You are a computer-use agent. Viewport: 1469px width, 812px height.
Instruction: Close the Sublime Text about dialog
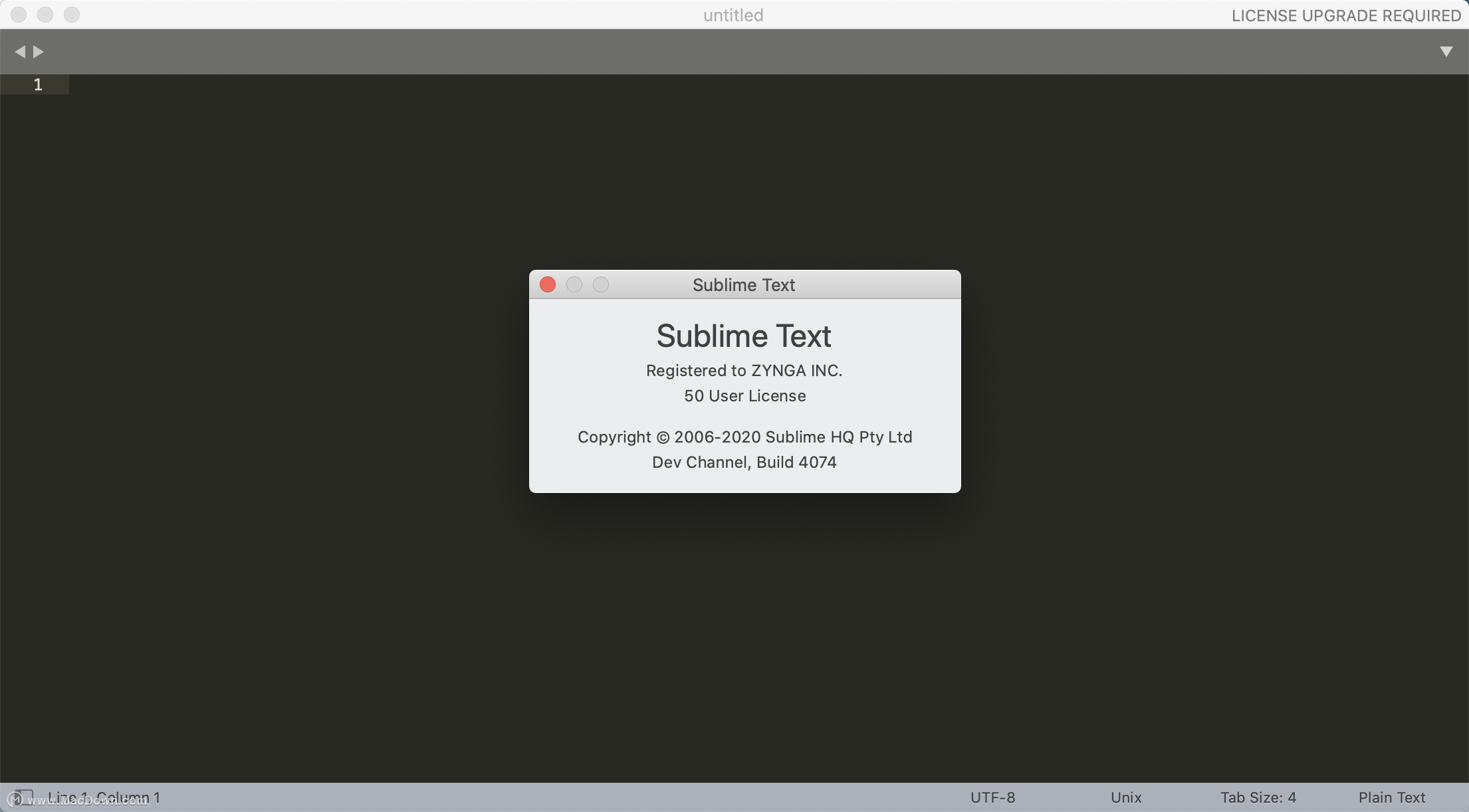tap(548, 284)
